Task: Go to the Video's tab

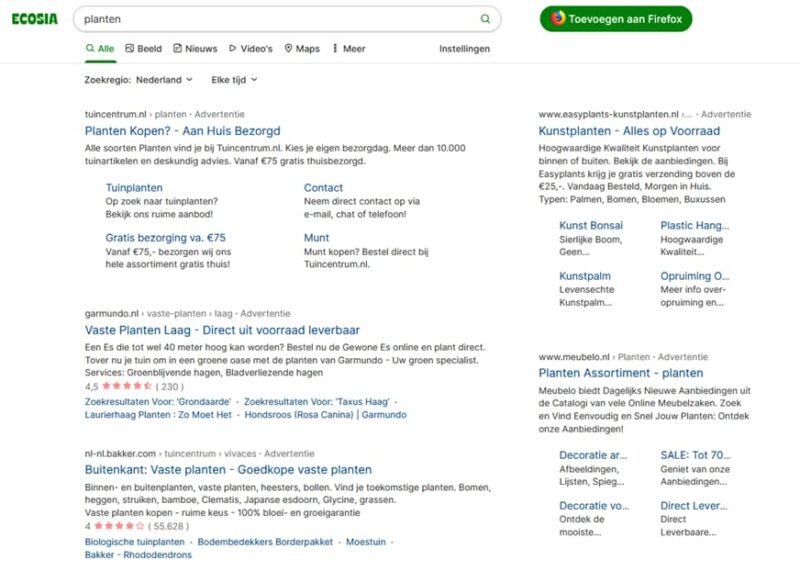Action: (x=251, y=48)
